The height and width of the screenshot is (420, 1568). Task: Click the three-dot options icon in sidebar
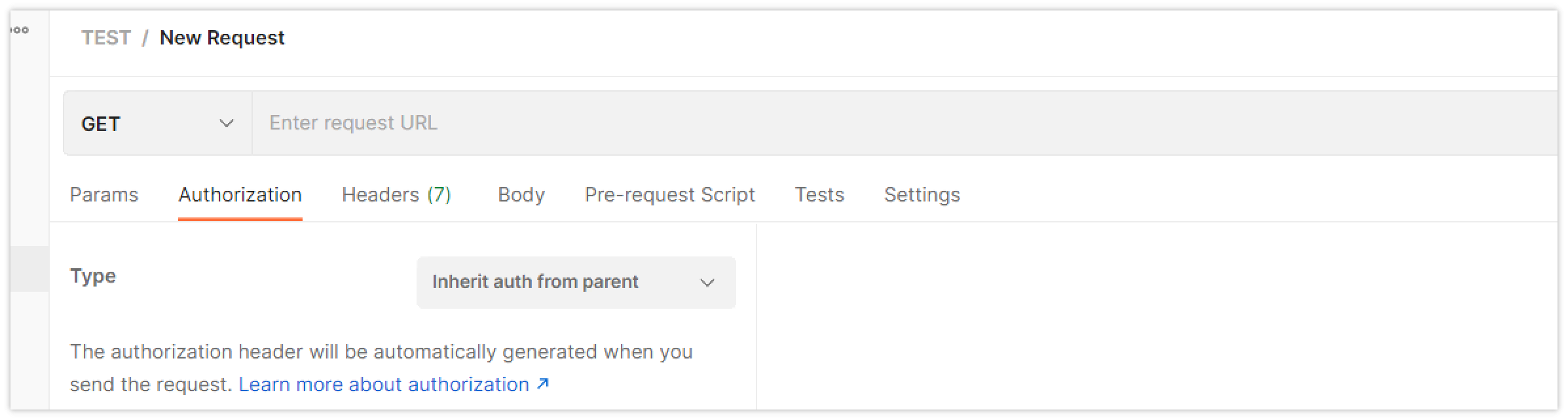pyautogui.click(x=20, y=30)
